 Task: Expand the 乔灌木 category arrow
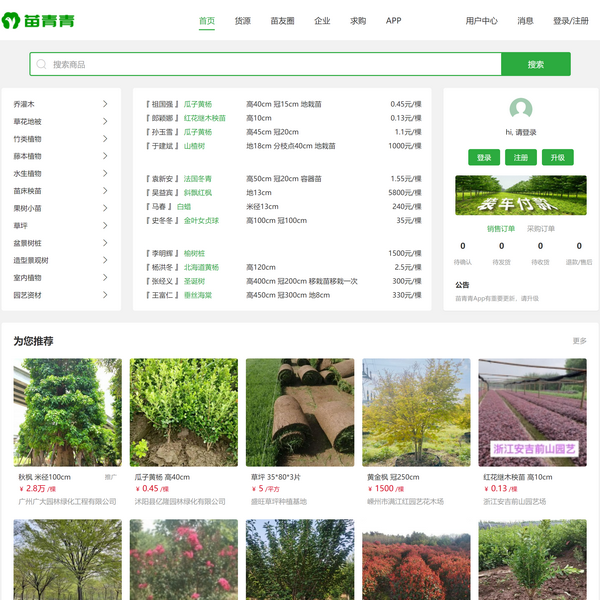[105, 104]
